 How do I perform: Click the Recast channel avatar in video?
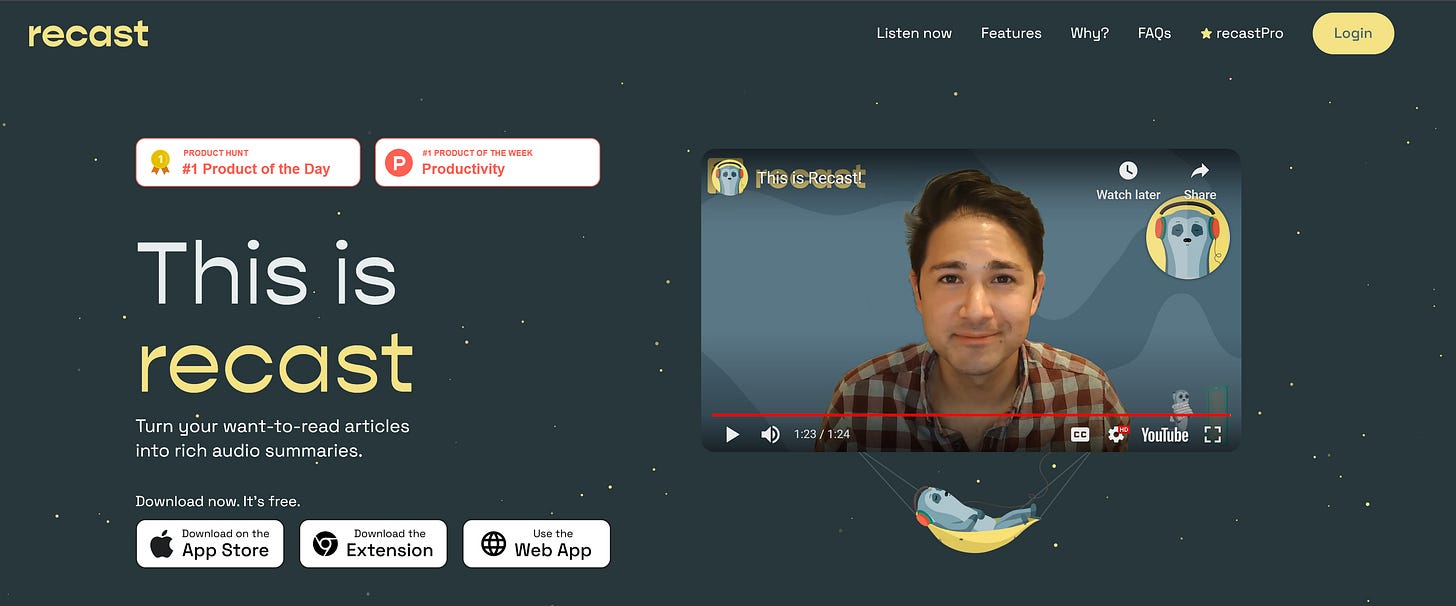(728, 177)
